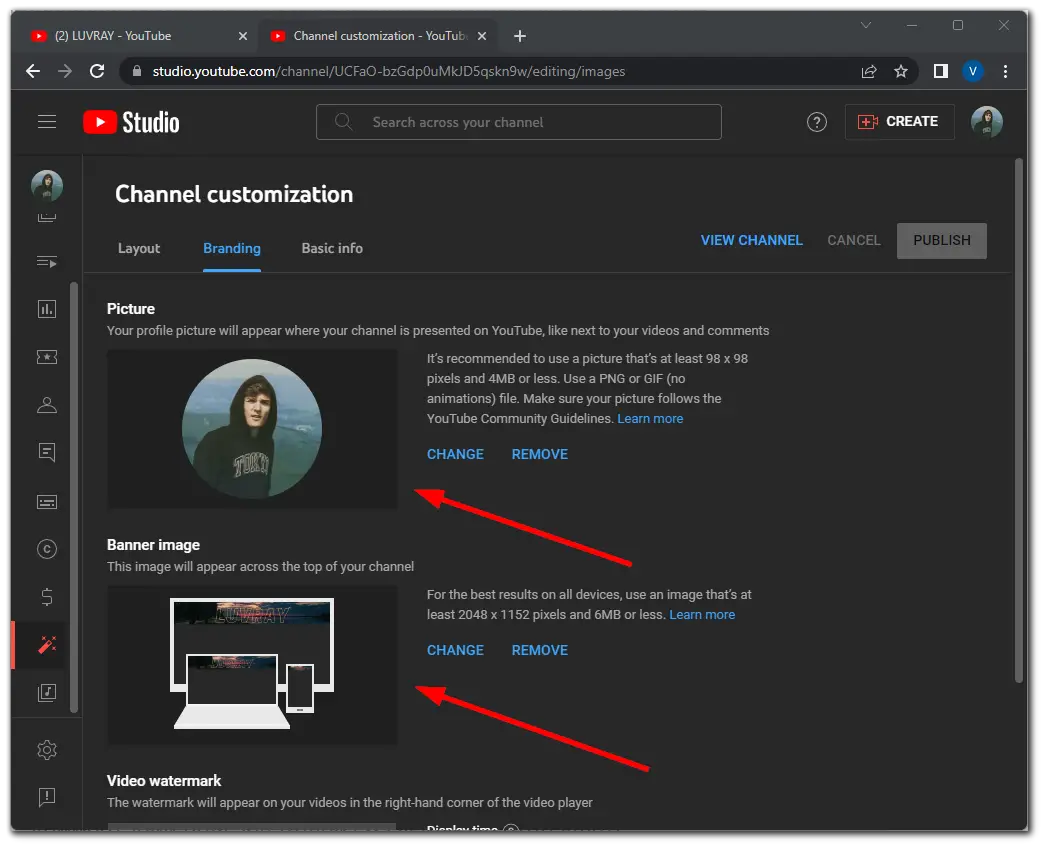
Task: Open Send feedback icon in the sidebar
Action: pos(47,797)
